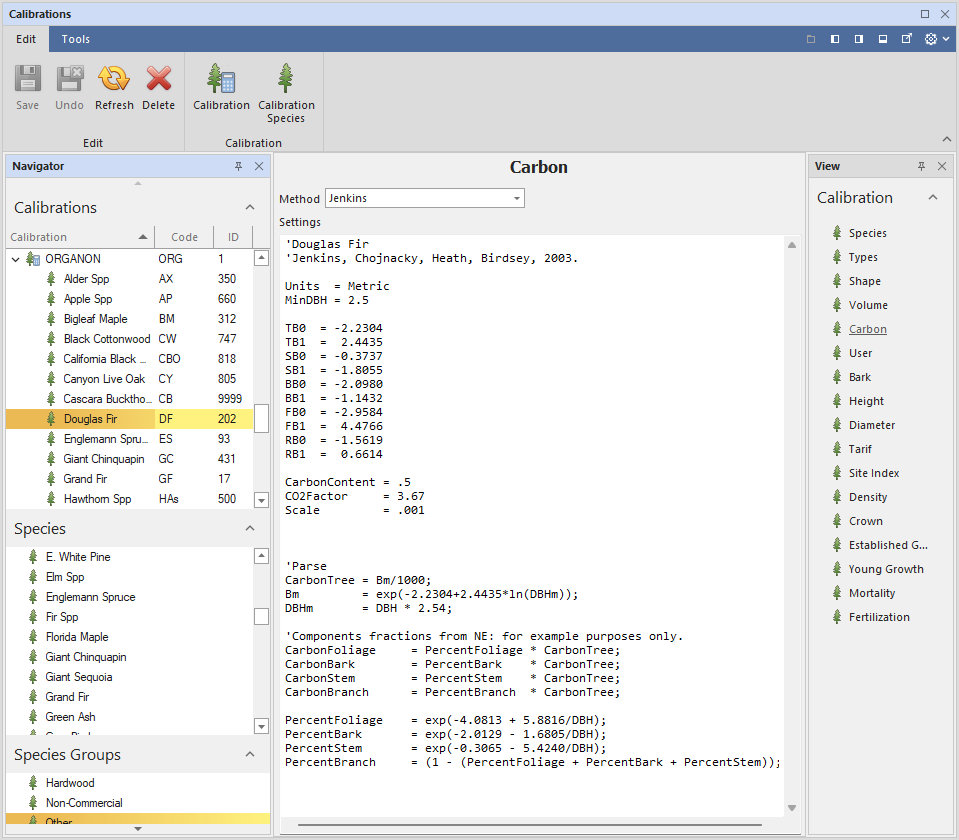Select Bigleaf Maple calibration row
The image size is (959, 840).
[x=129, y=319]
